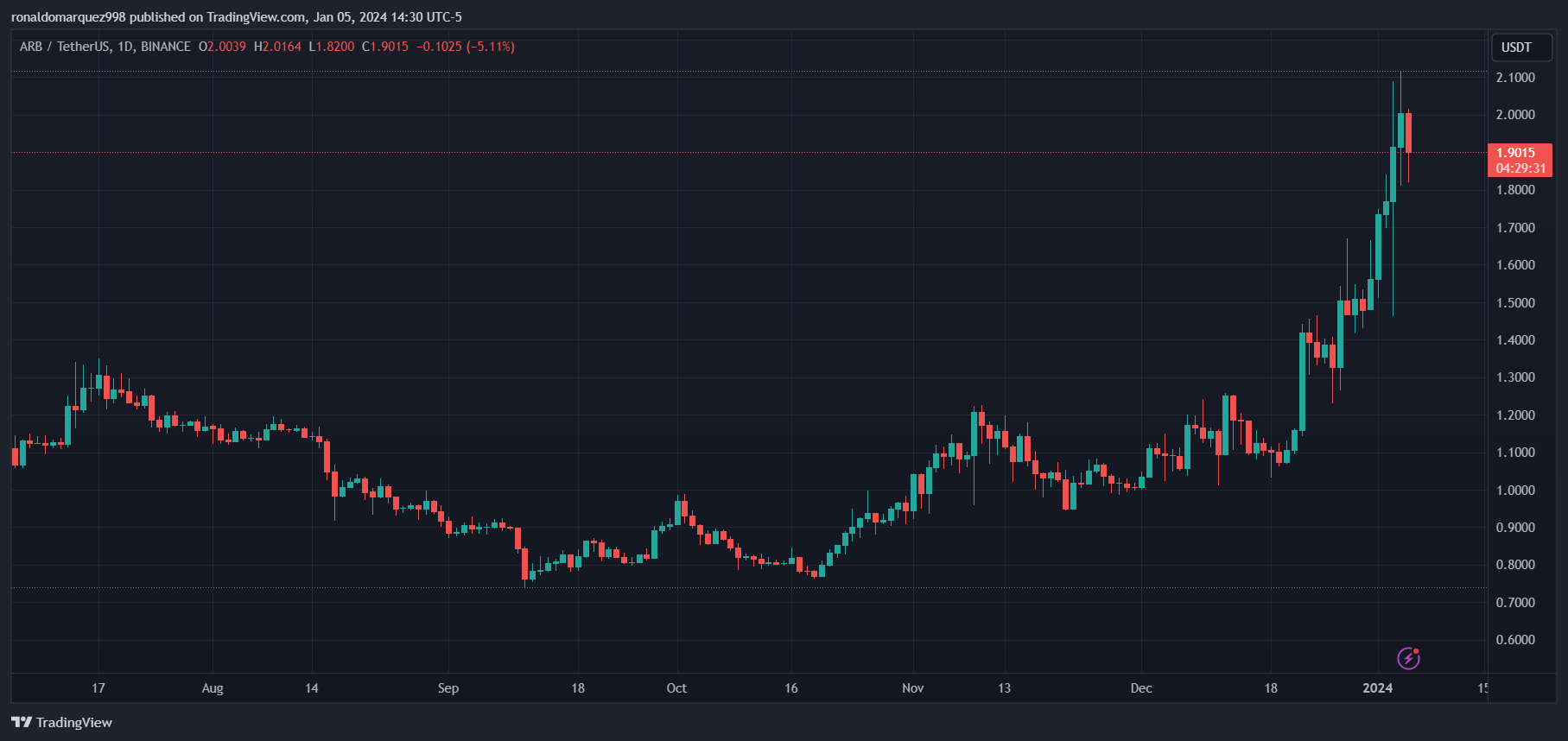The image size is (1568, 741).
Task: Click the latest red candle near 2.00
Action: pos(1408,133)
